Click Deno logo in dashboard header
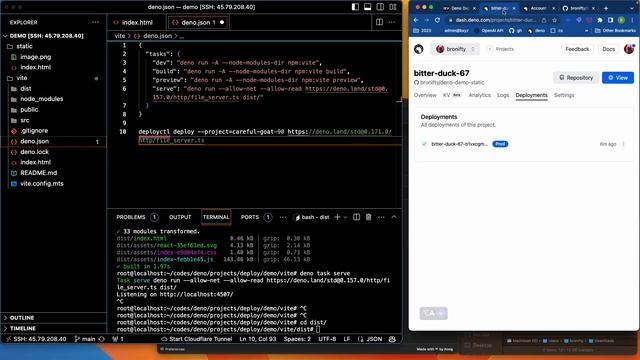640x360 pixels. (x=419, y=49)
